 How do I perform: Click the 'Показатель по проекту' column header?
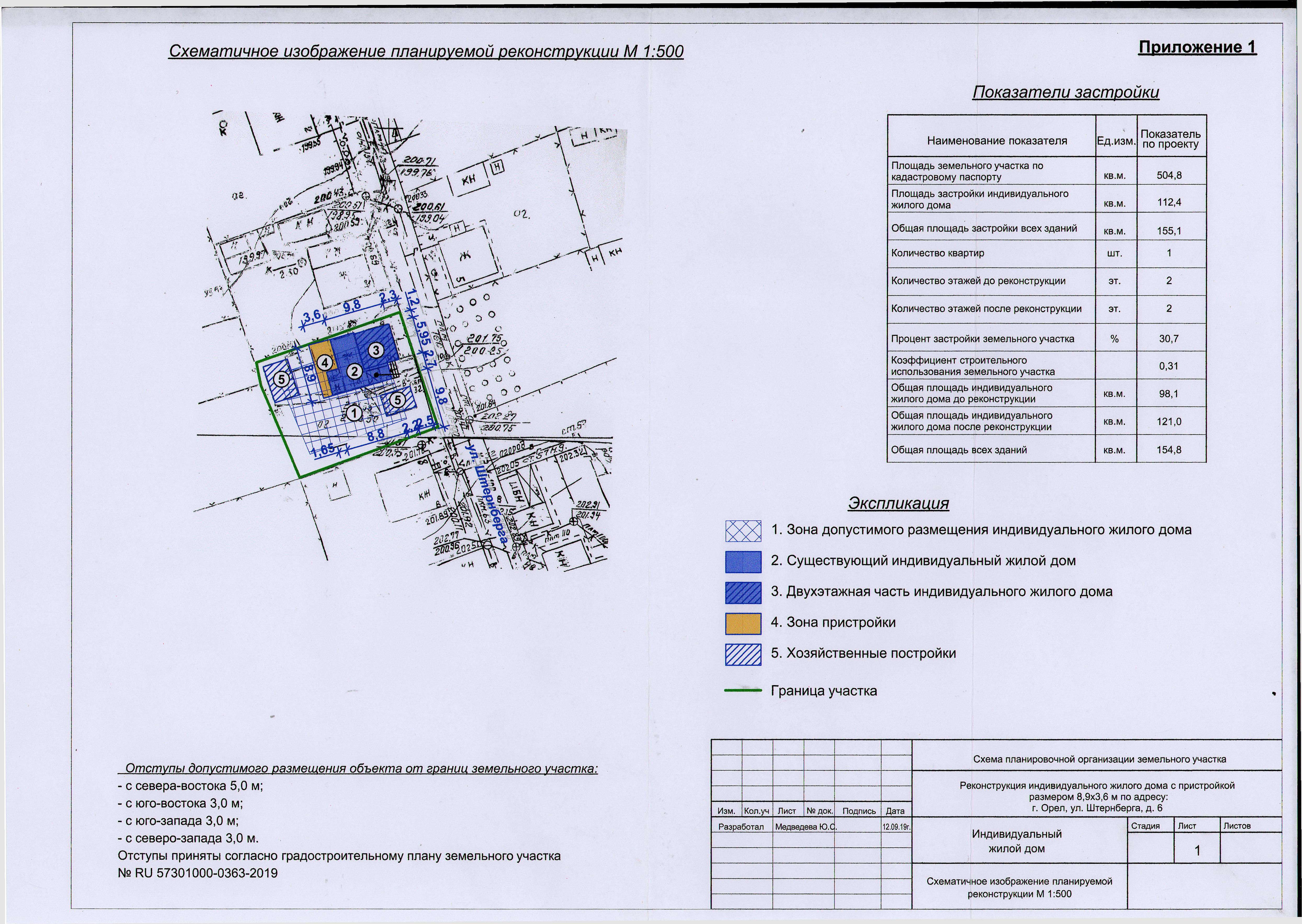click(x=1171, y=139)
